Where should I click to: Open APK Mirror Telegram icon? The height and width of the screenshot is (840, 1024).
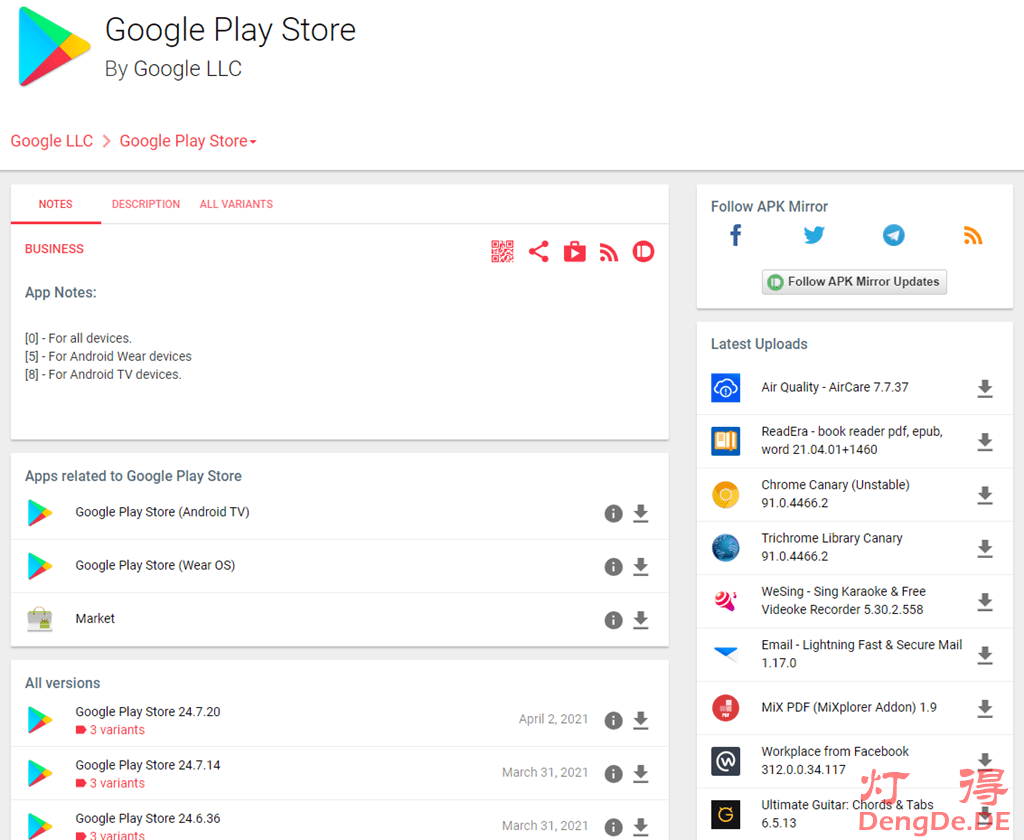tap(893, 235)
